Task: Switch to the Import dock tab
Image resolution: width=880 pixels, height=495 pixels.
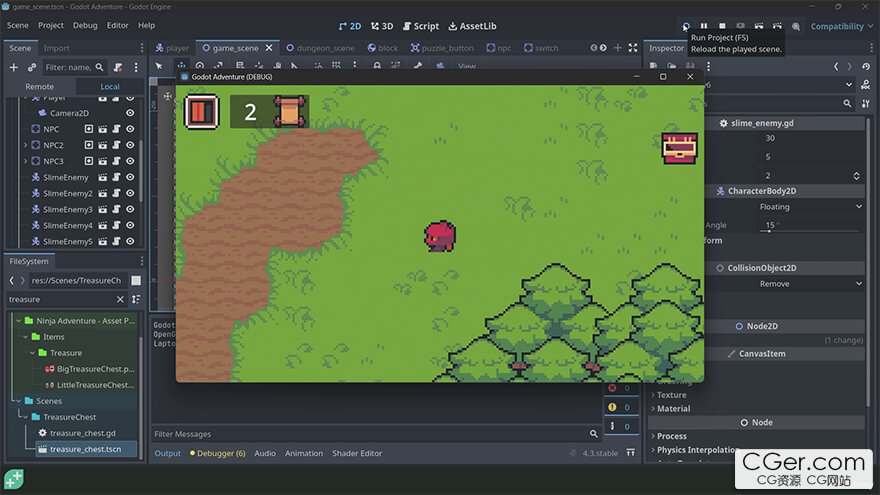Action: (56, 48)
